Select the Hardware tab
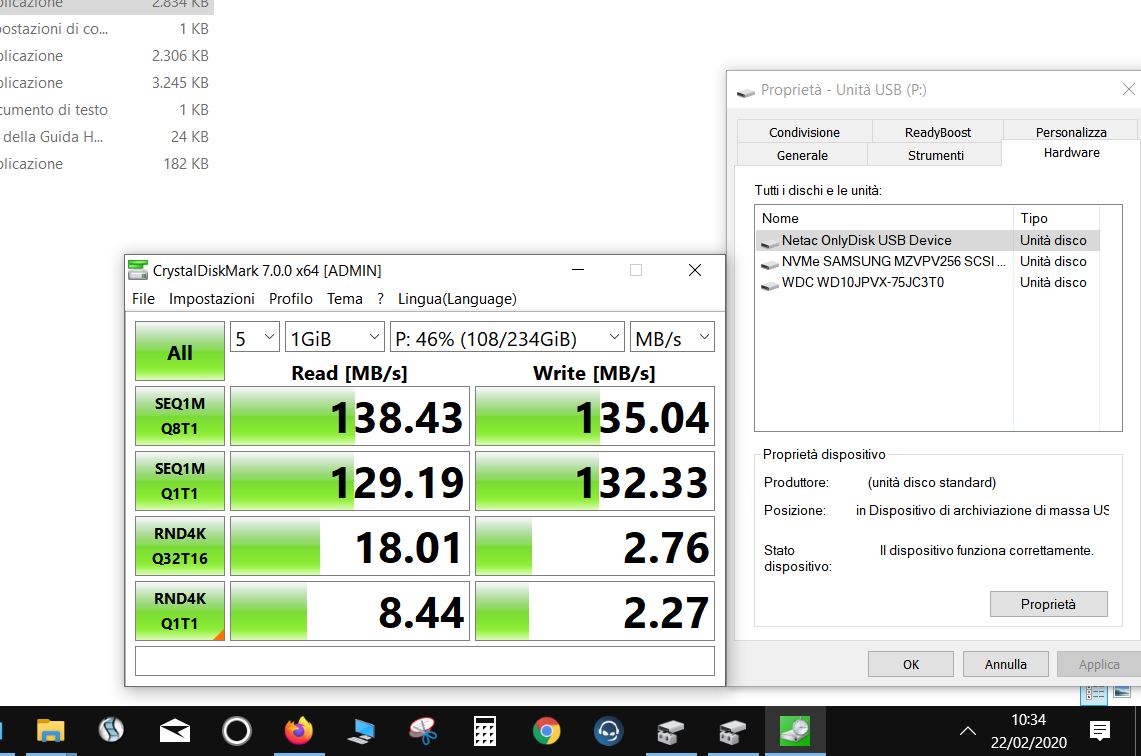 click(x=1071, y=153)
